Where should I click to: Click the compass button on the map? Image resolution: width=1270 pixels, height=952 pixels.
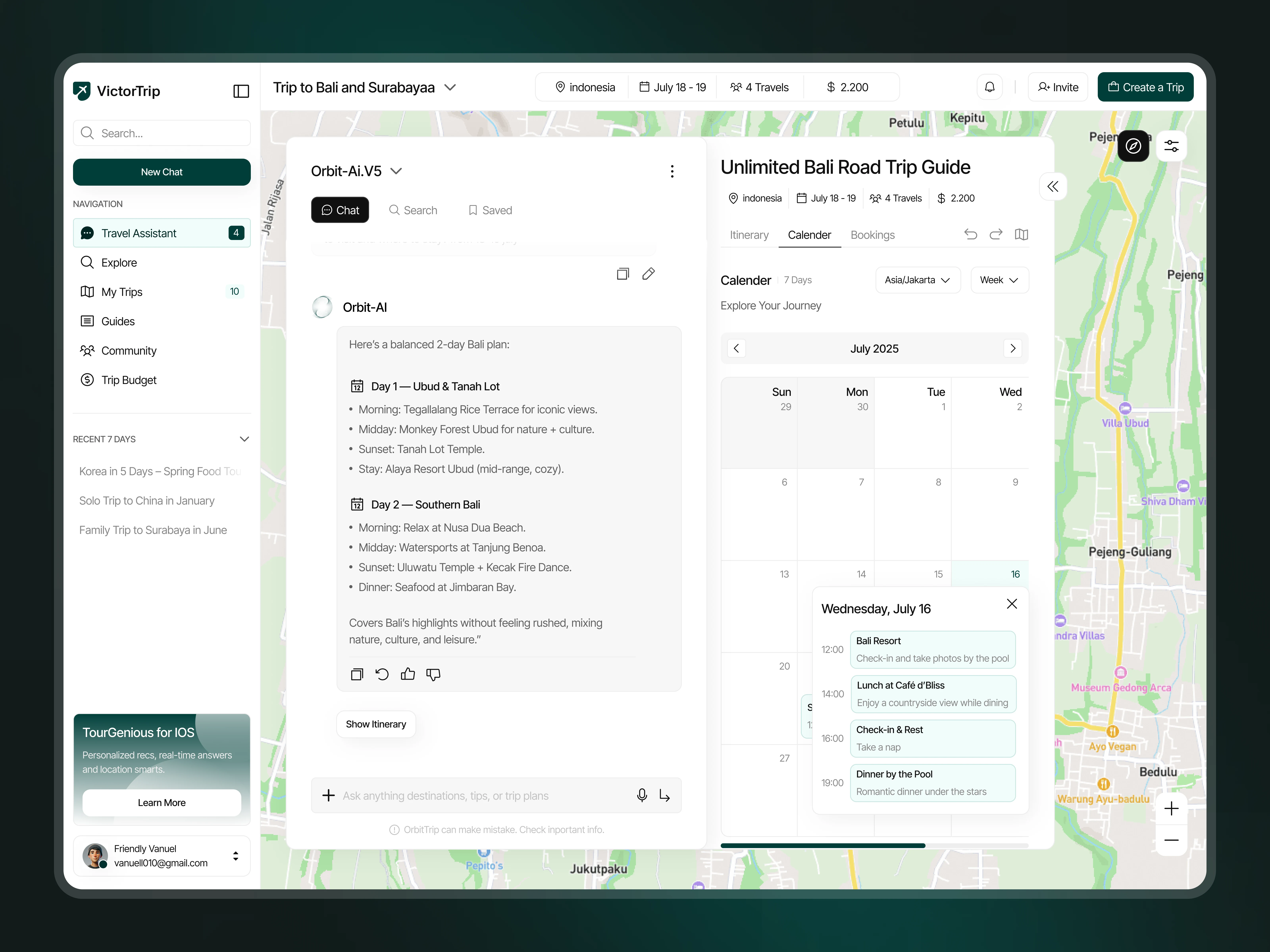[x=1133, y=146]
